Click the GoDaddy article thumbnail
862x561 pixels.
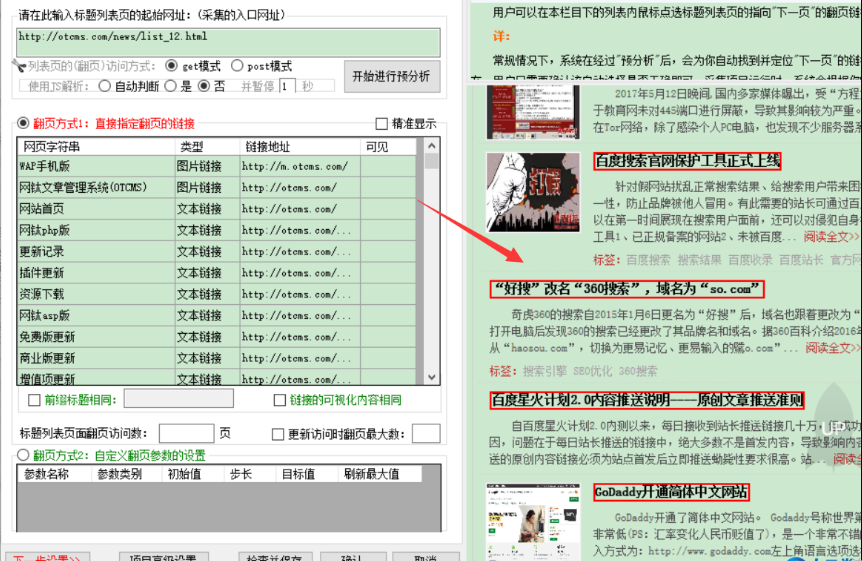pyautogui.click(x=533, y=521)
